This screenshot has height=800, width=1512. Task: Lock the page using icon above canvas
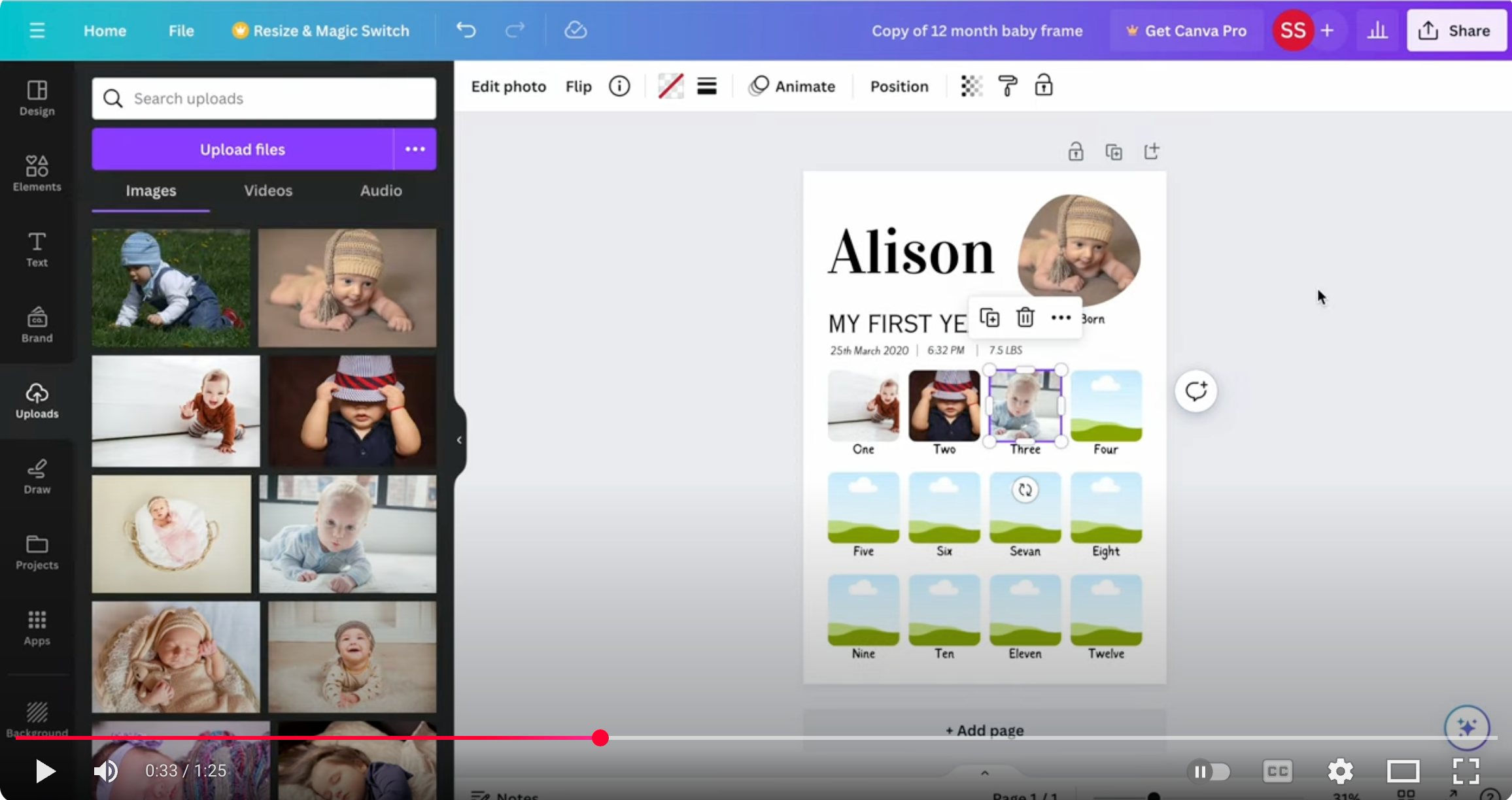(1076, 152)
